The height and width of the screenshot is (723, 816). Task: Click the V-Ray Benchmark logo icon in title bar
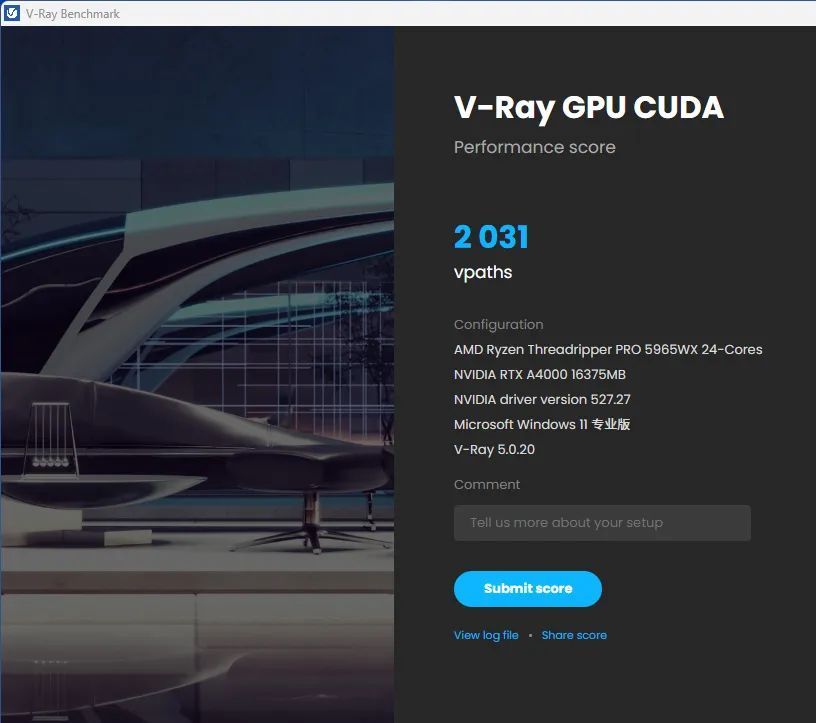(x=12, y=13)
